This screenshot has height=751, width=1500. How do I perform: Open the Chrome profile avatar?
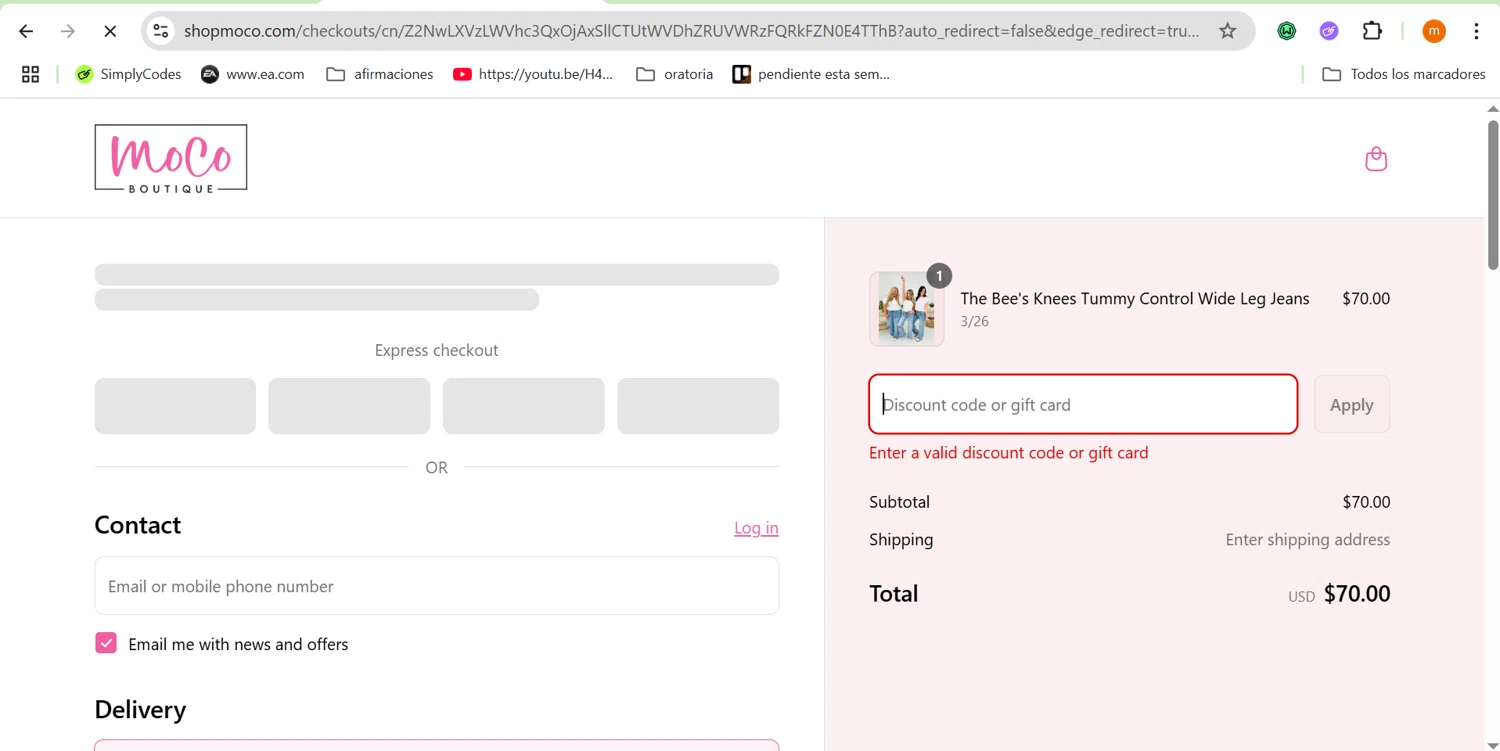coord(1433,31)
